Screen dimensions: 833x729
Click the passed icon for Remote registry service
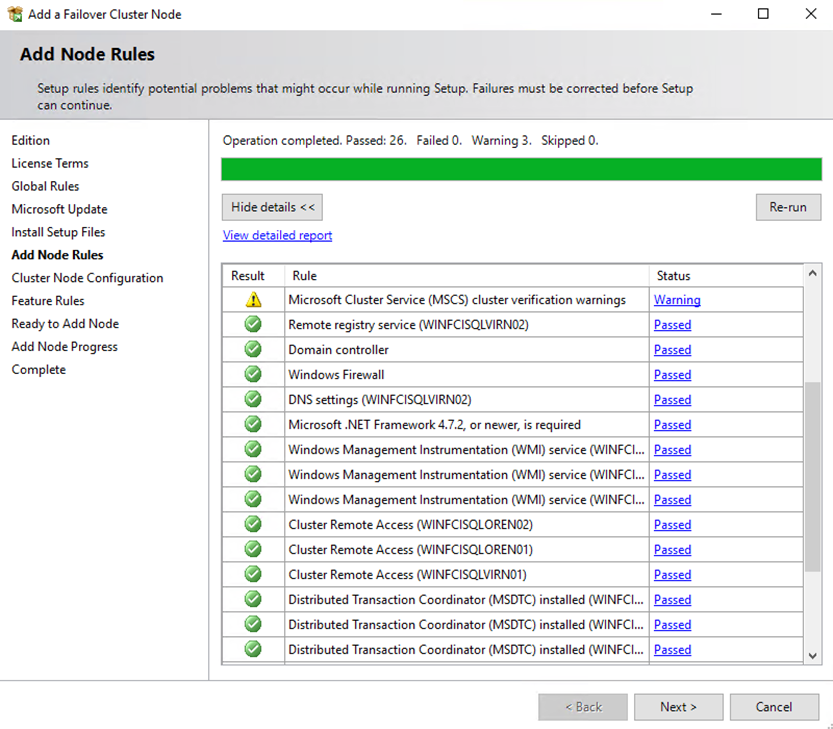point(253,324)
